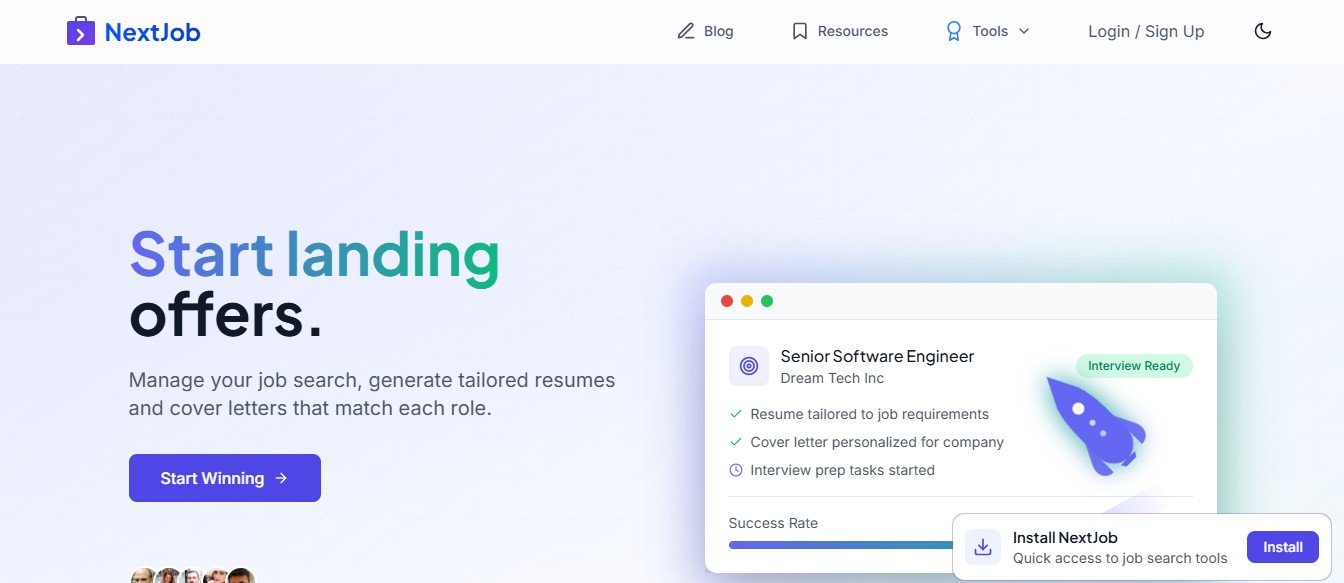The height and width of the screenshot is (583, 1344).
Task: Click the bookmark icon beside Resources
Action: pyautogui.click(x=799, y=31)
